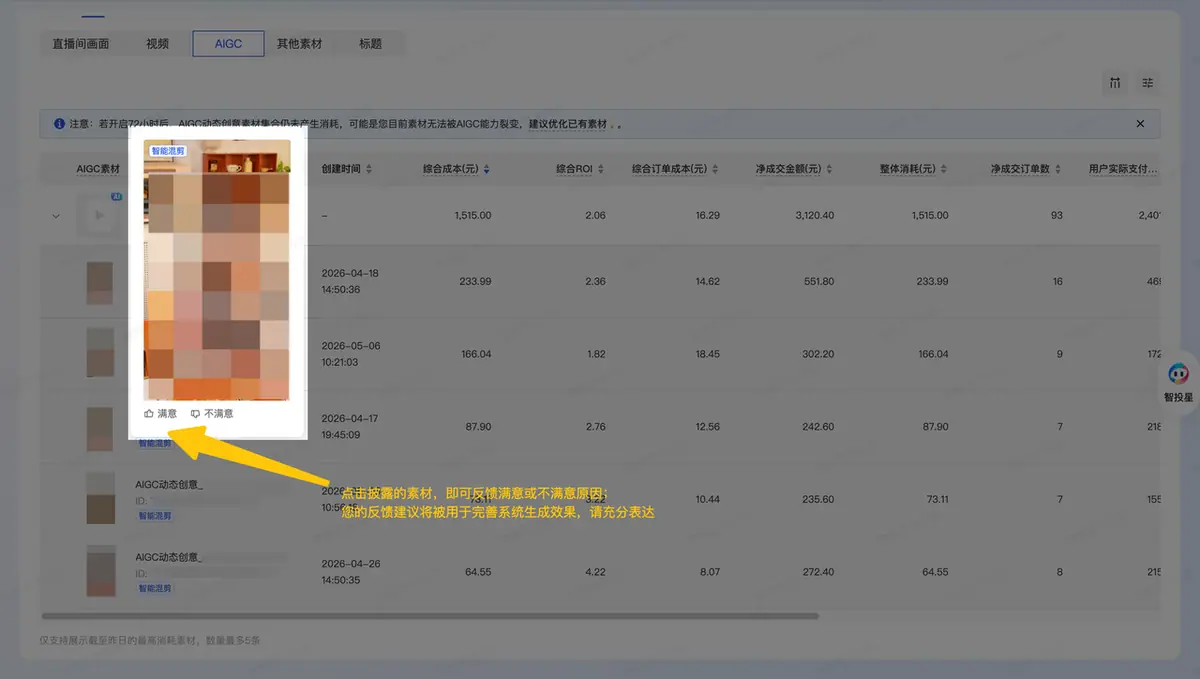Click the net amount 551.80
1200x679 pixels.
[818, 282]
